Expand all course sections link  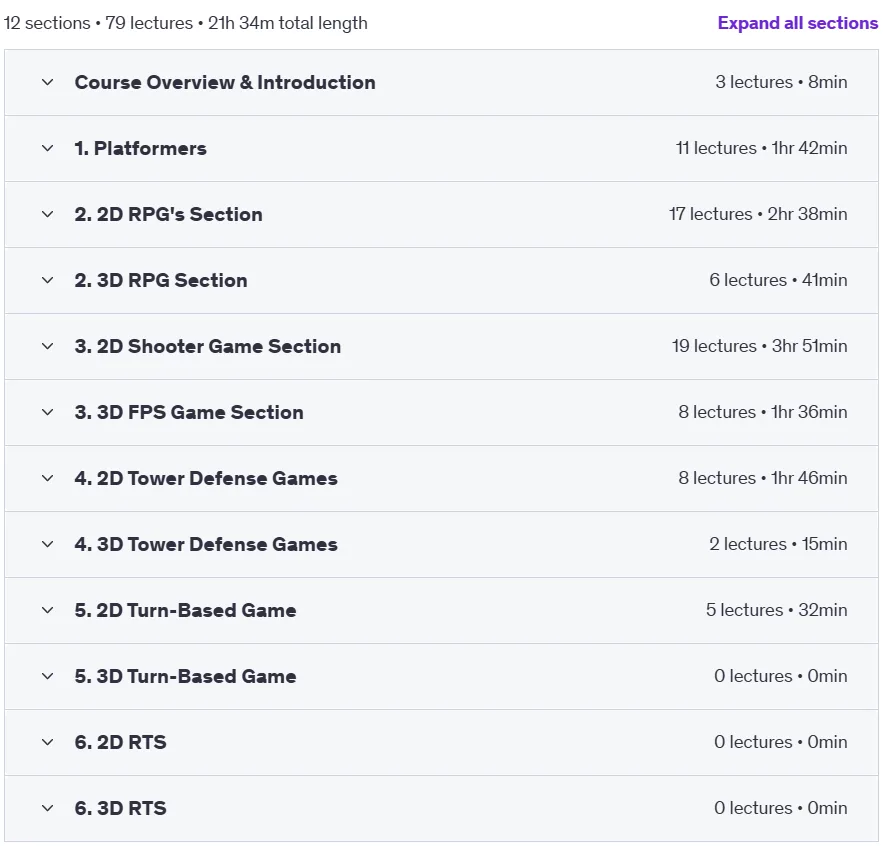click(797, 23)
